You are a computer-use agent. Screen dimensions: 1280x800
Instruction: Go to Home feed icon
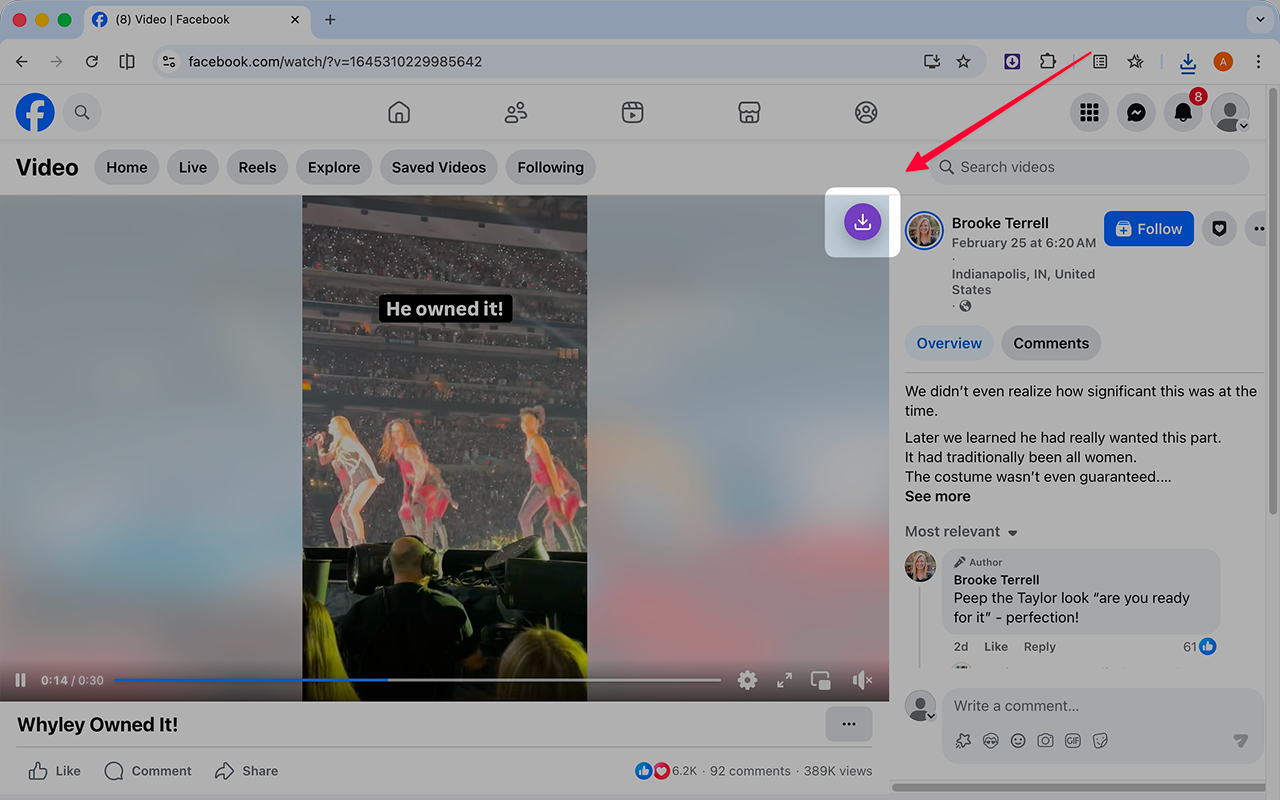[x=399, y=113]
